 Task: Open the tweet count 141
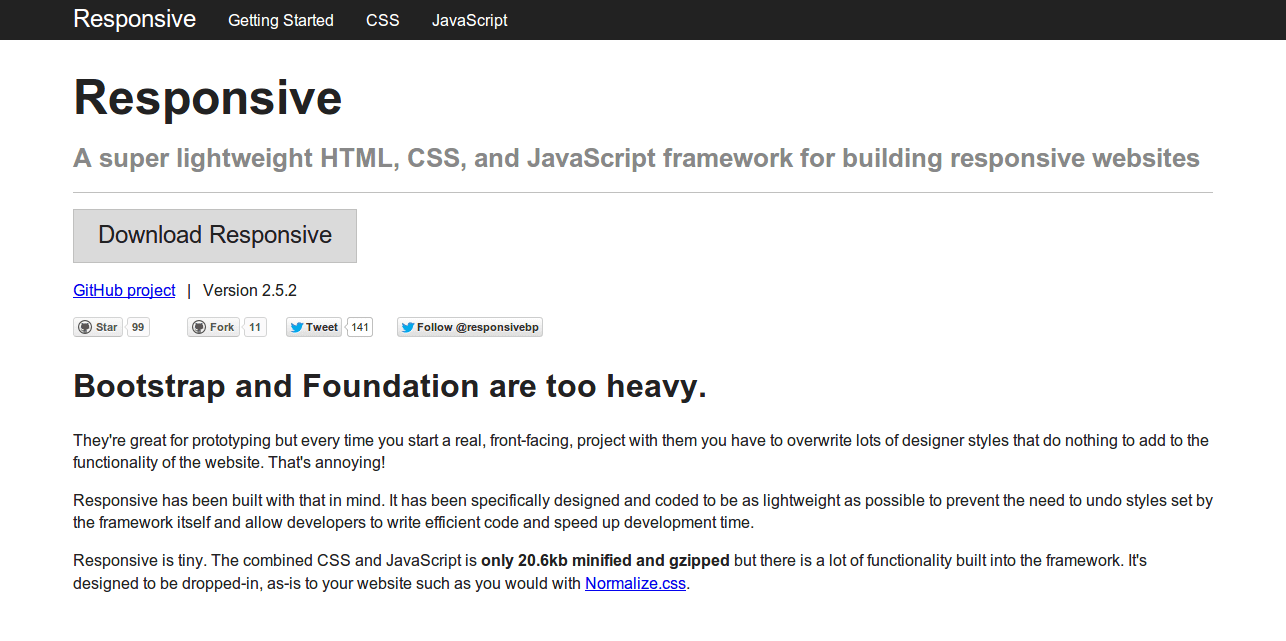click(360, 327)
